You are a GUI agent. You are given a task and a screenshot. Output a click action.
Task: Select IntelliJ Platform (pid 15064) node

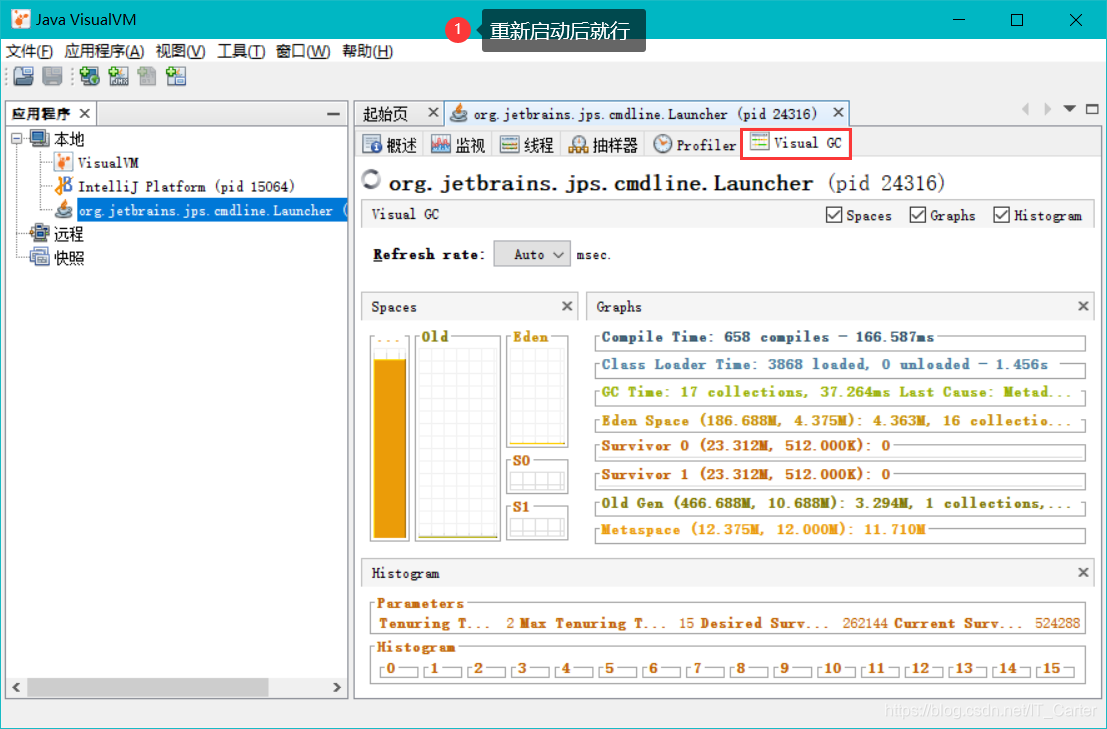point(186,186)
